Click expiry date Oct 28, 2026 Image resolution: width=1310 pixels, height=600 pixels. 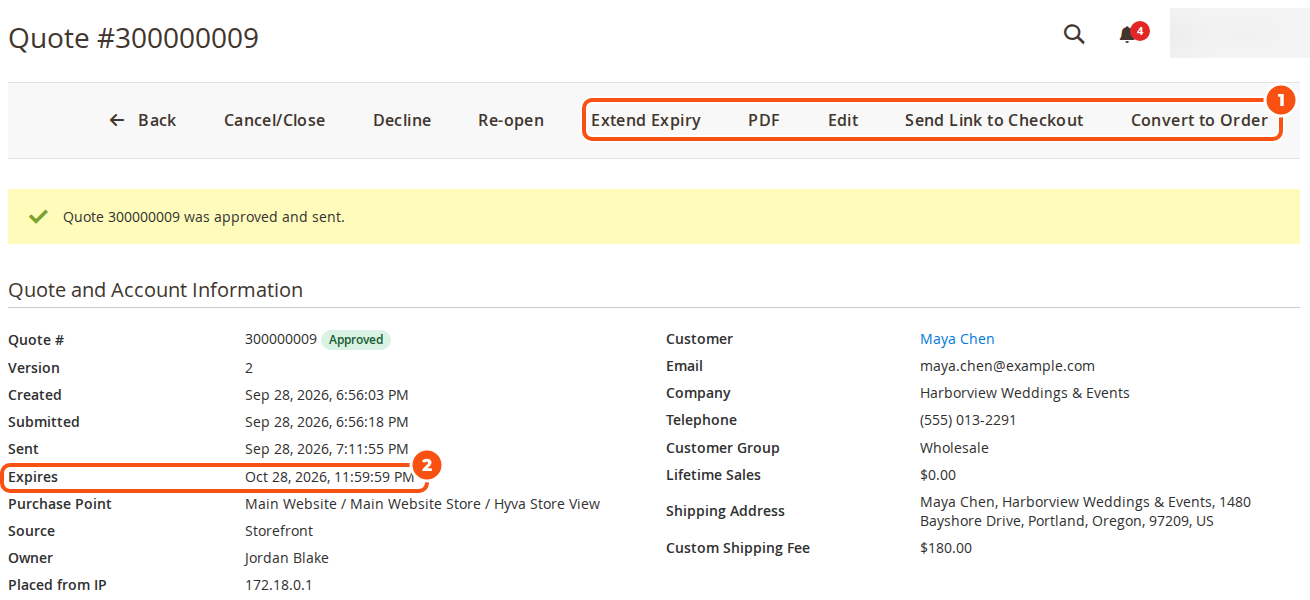tap(330, 477)
